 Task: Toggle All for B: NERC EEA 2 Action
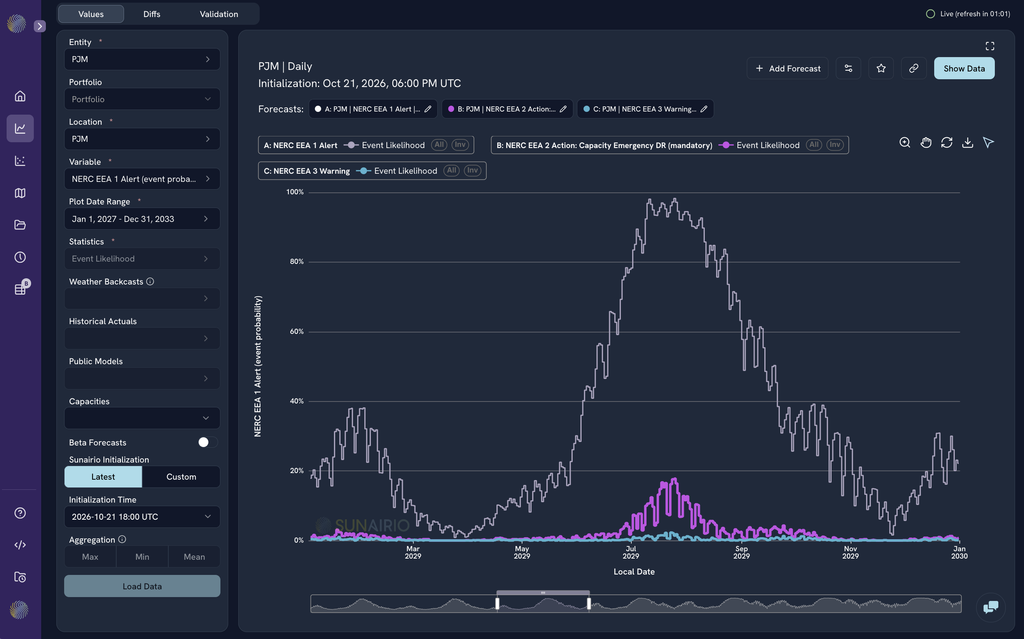coord(814,145)
